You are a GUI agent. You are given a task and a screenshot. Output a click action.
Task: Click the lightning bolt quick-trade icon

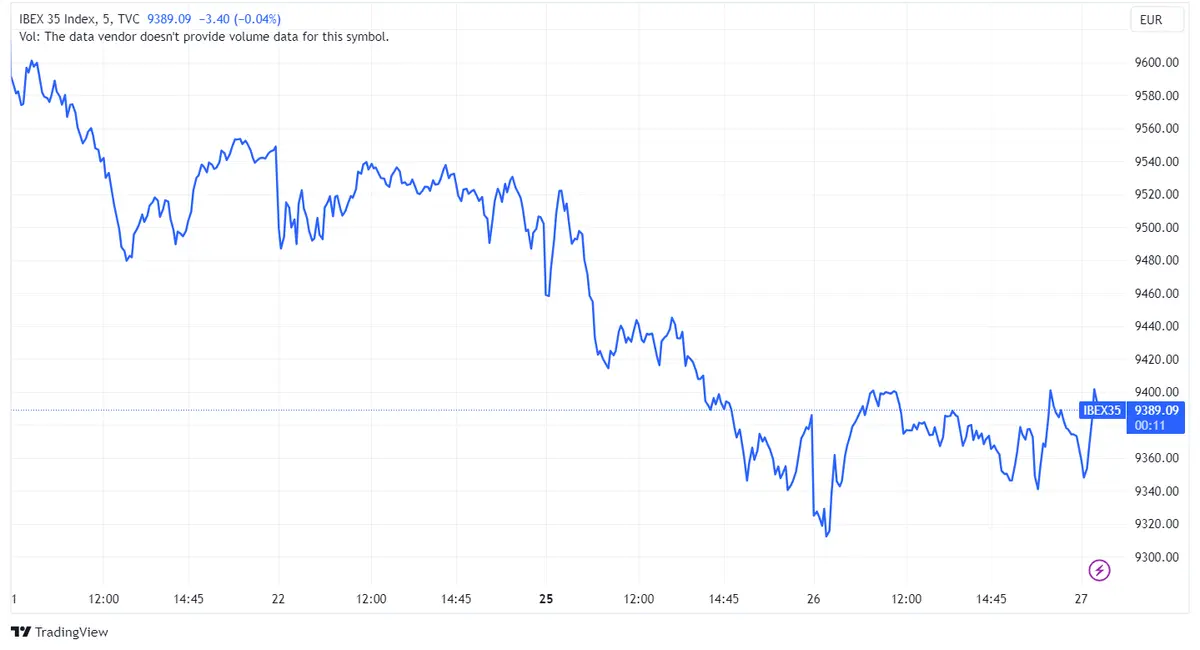pos(1099,570)
